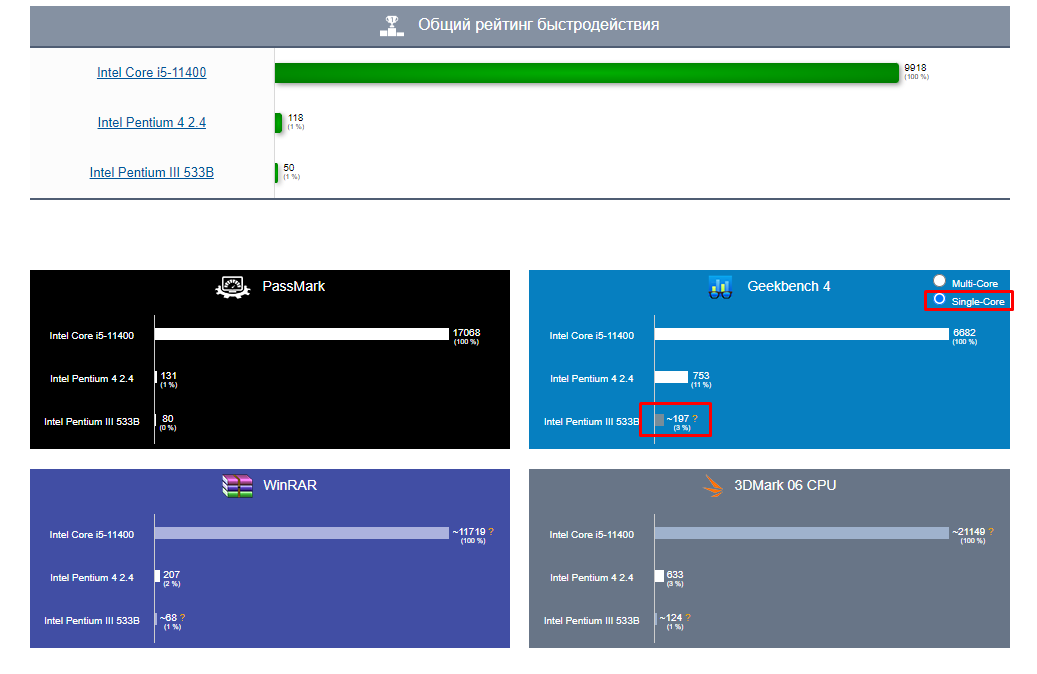1037x674 pixels.
Task: Click the PassMark gauge icon
Action: (233, 287)
